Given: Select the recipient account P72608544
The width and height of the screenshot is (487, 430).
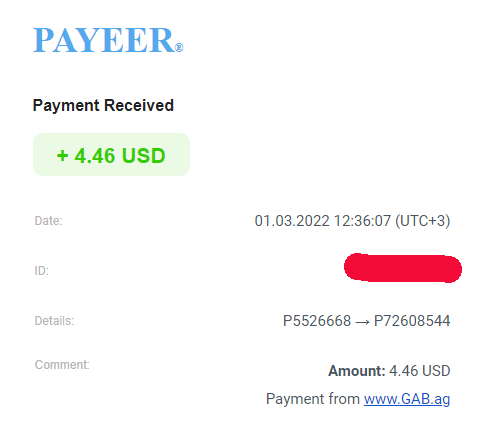Looking at the screenshot, I should pos(412,321).
